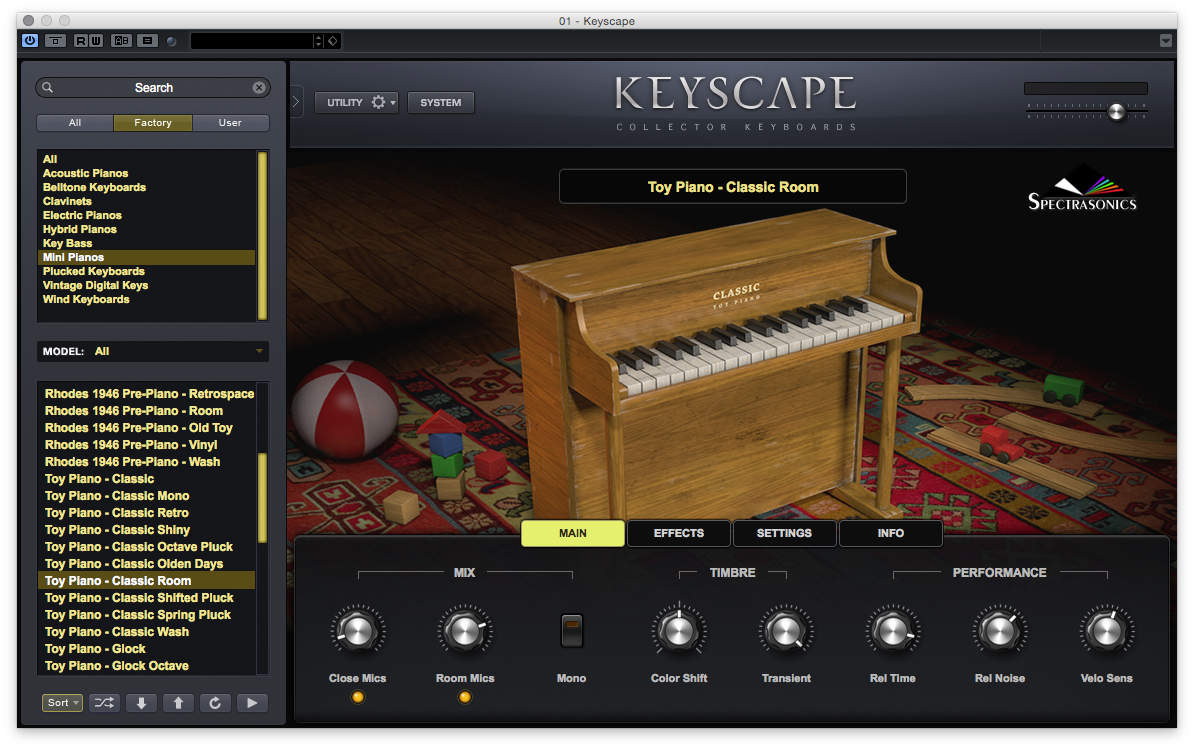The width and height of the screenshot is (1194, 749).
Task: Select the All patches filter tab
Action: 75,123
